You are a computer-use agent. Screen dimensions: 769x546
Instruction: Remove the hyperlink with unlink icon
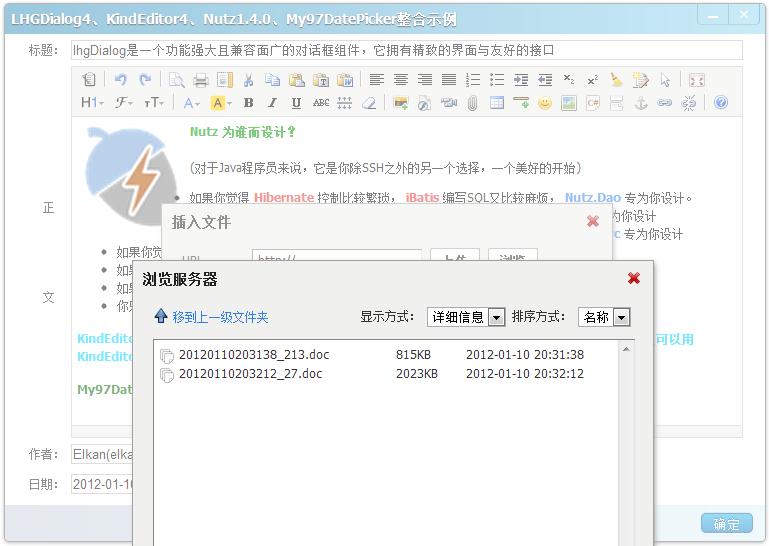tap(689, 103)
